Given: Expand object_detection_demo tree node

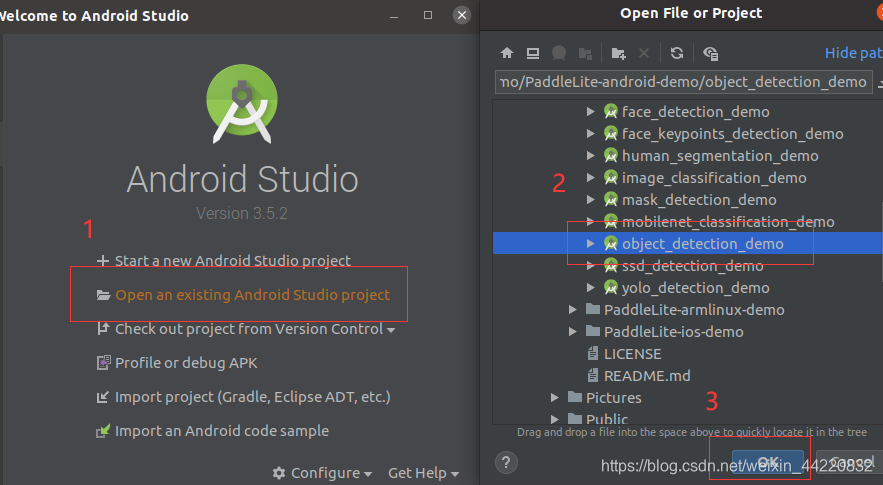Looking at the screenshot, I should (590, 243).
